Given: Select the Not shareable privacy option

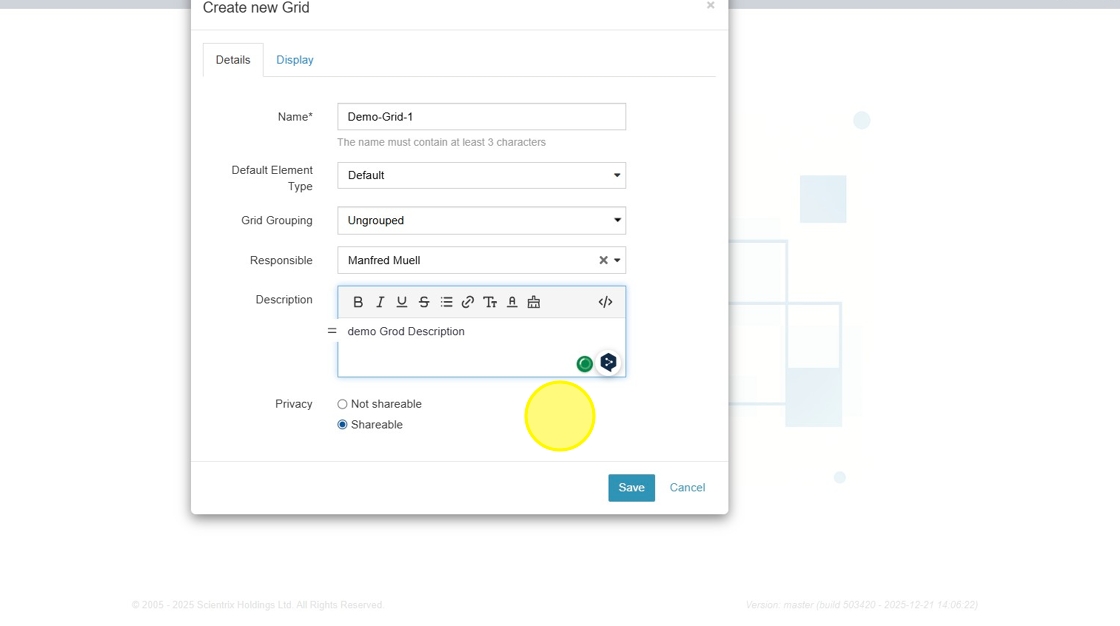Looking at the screenshot, I should [342, 404].
